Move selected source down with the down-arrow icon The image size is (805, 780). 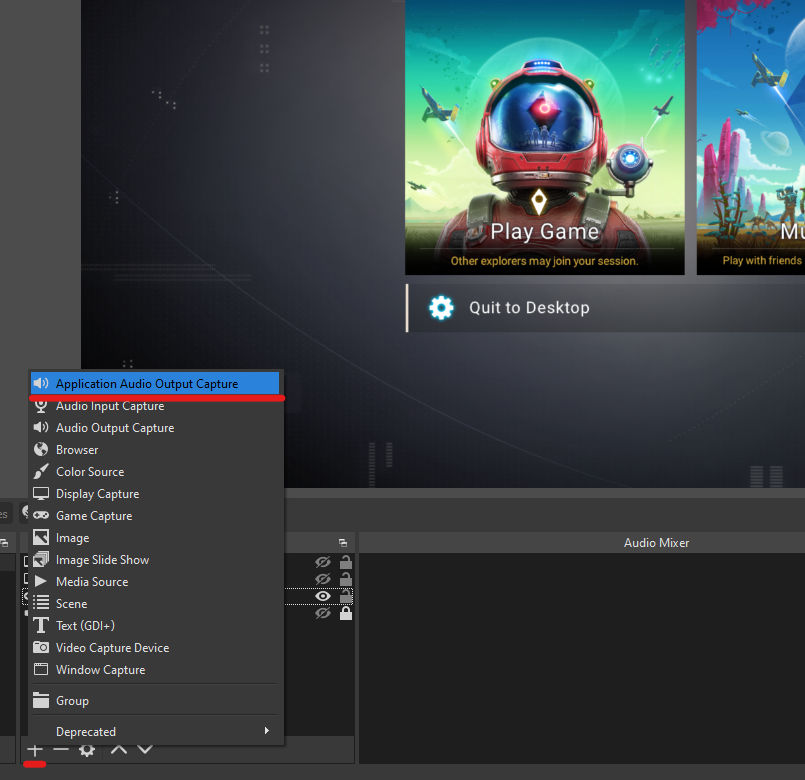(x=145, y=749)
